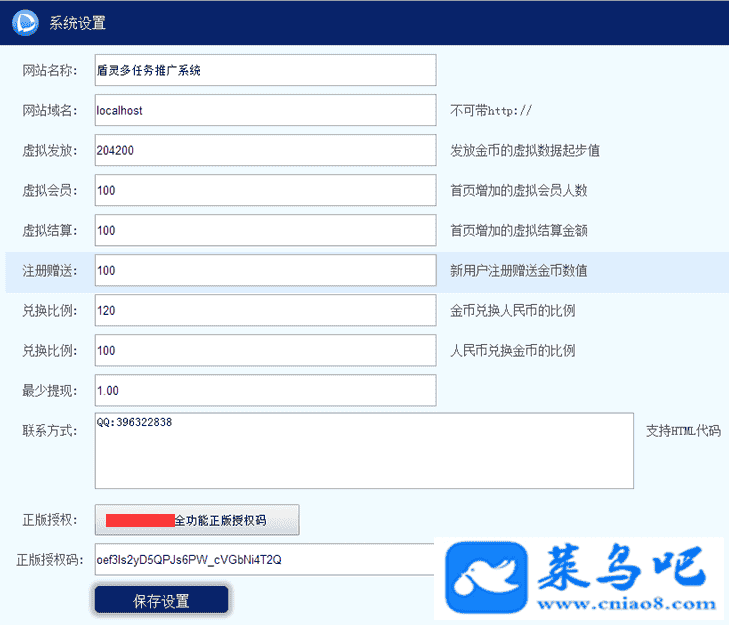This screenshot has height=625, width=729.
Task: Select the 人民币兑换金币 ratio input
Action: click(265, 350)
